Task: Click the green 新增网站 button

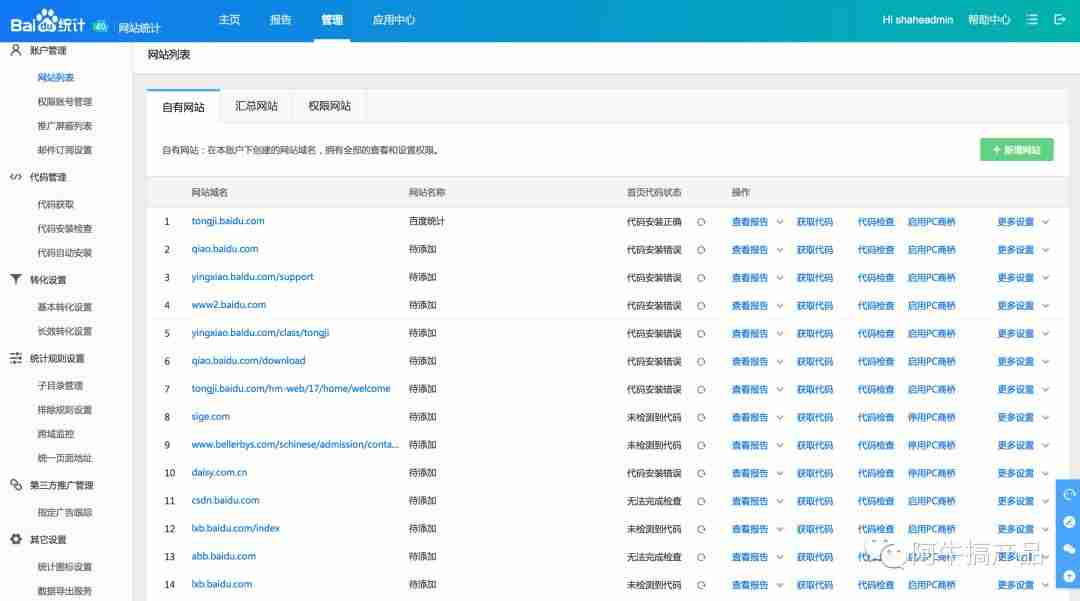Action: coord(1016,148)
